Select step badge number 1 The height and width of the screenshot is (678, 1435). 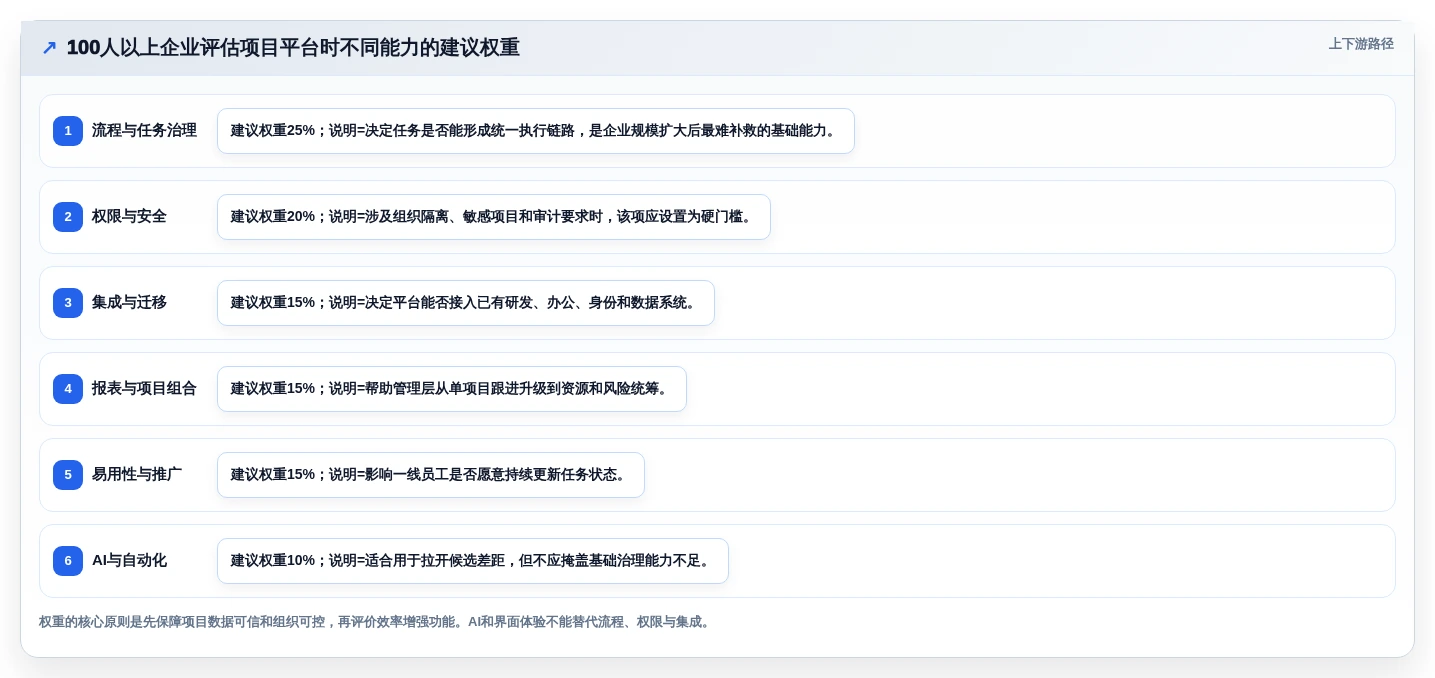(68, 131)
